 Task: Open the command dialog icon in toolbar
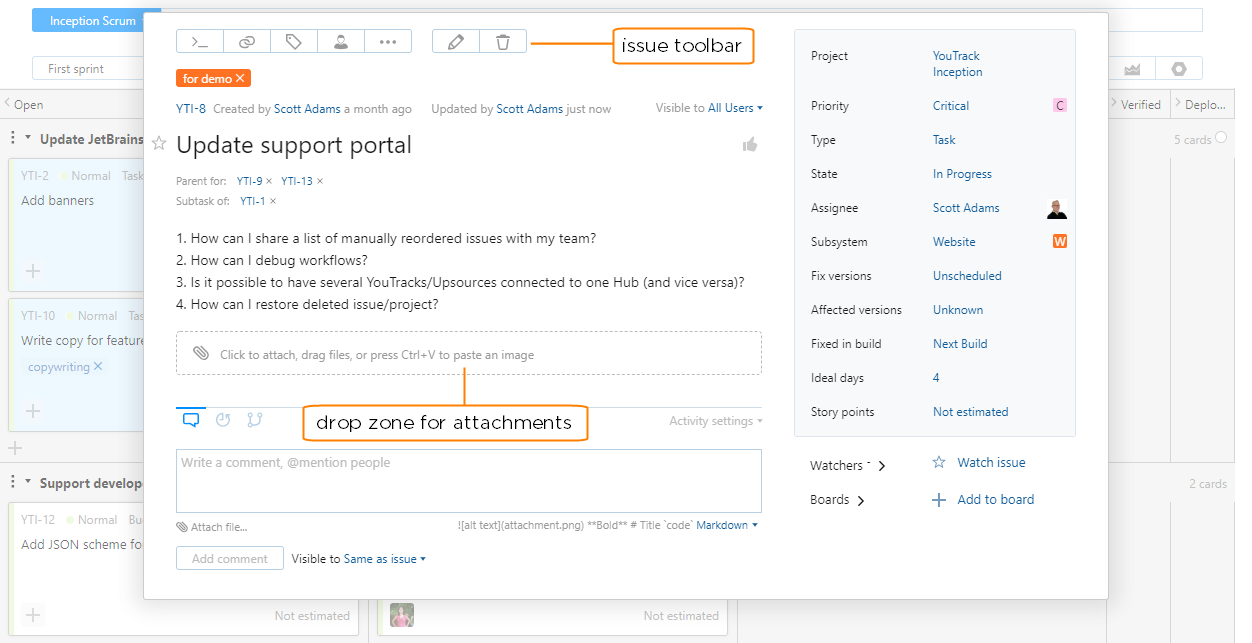200,41
